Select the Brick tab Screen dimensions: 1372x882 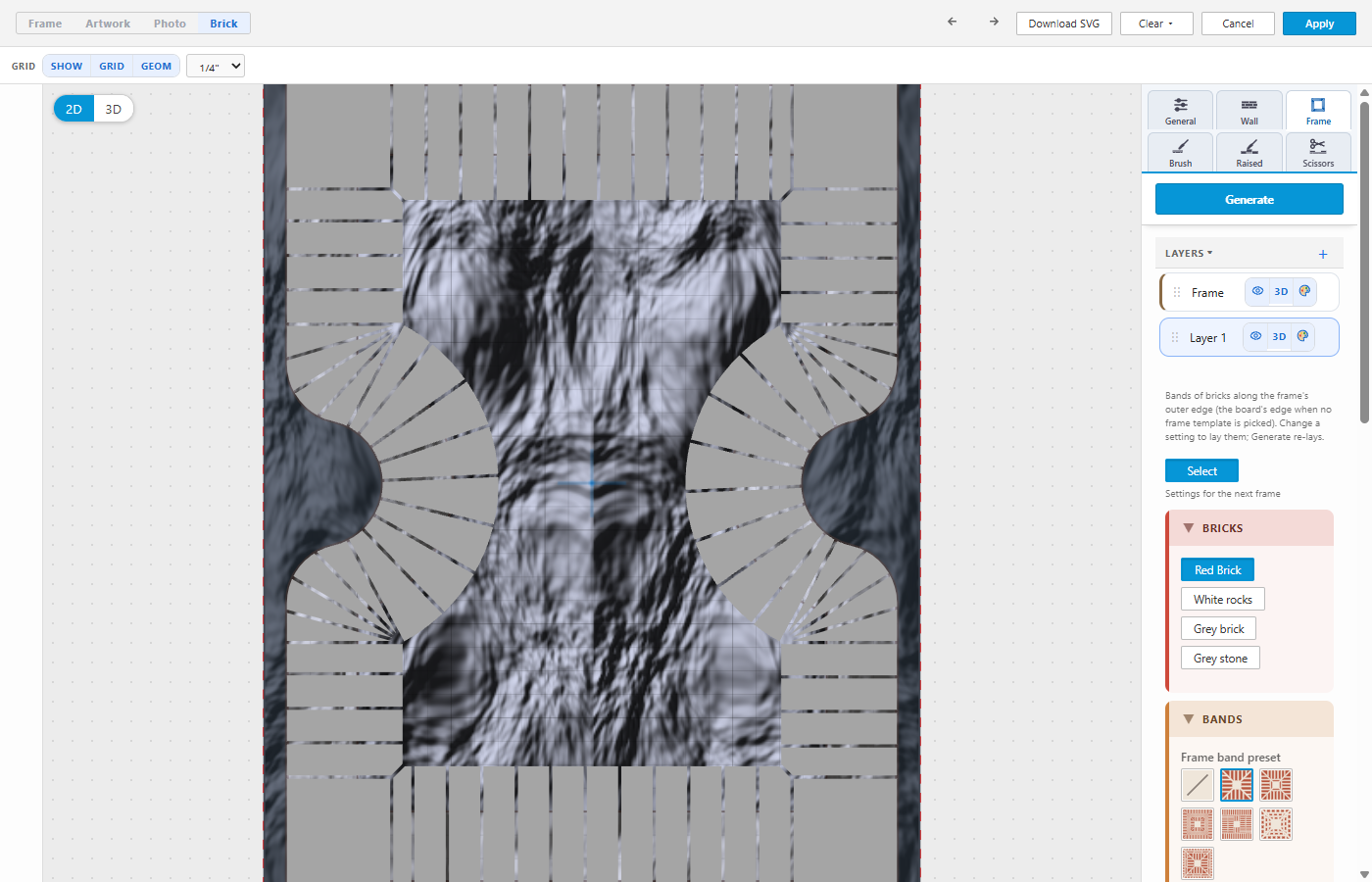tap(223, 24)
